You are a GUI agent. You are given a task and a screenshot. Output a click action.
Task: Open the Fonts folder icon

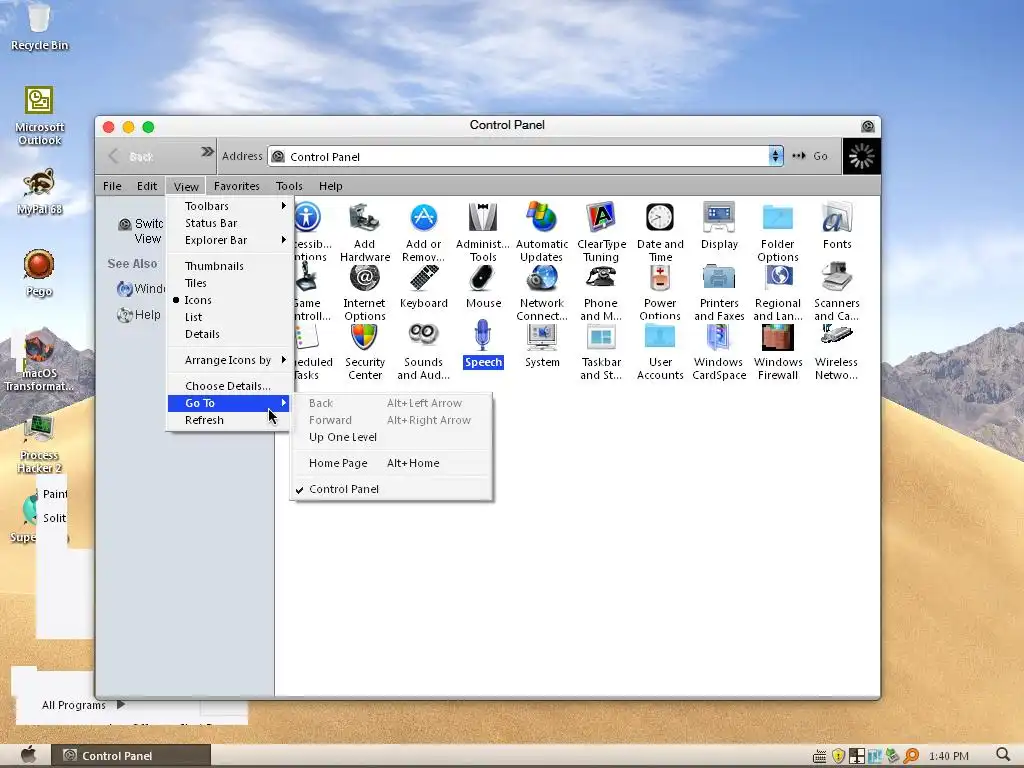[x=837, y=225]
